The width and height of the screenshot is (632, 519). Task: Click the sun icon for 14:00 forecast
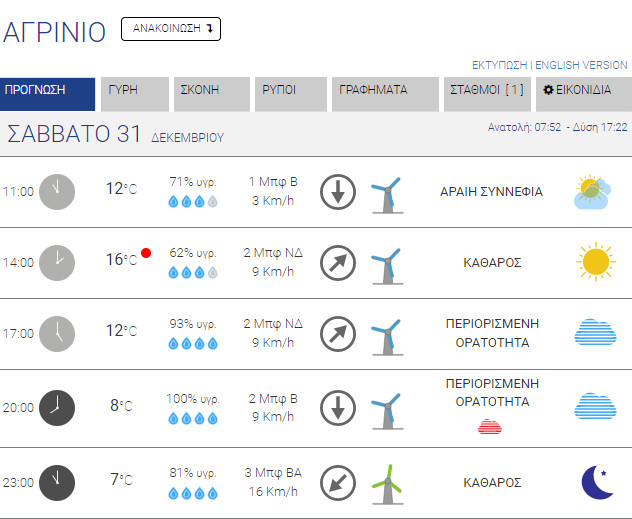[595, 262]
